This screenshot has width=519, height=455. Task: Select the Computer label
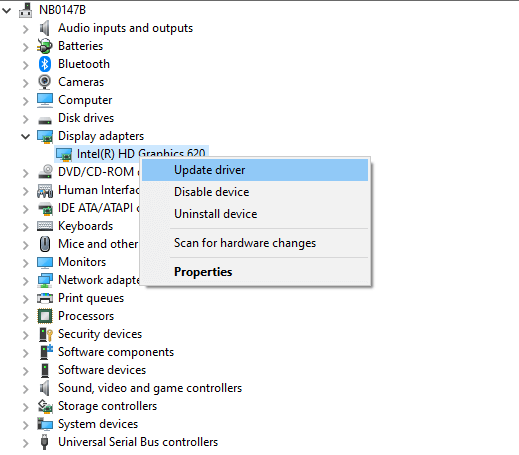(x=85, y=100)
